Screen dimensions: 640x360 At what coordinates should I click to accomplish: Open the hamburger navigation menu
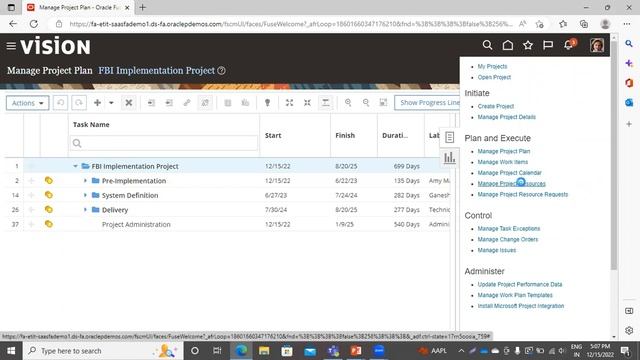(11, 46)
